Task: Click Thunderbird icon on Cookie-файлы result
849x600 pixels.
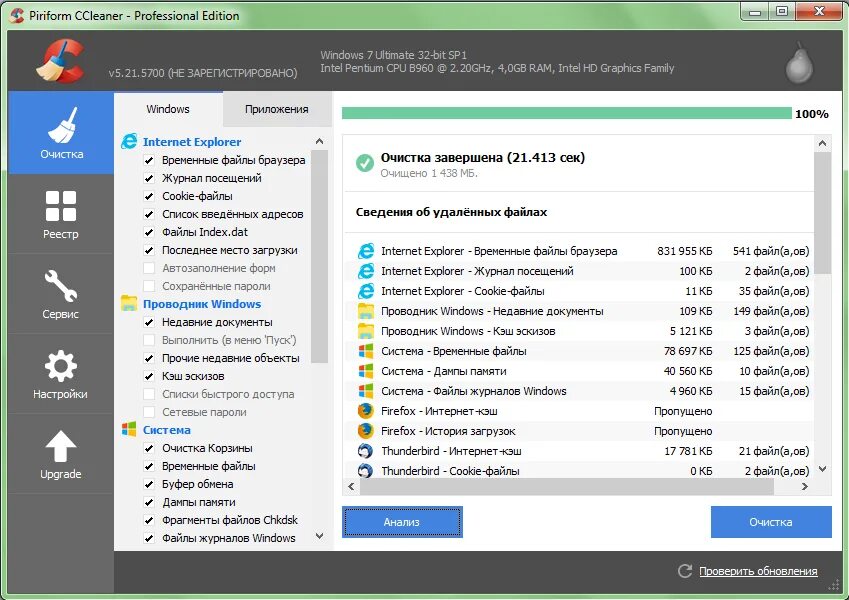Action: click(x=366, y=471)
